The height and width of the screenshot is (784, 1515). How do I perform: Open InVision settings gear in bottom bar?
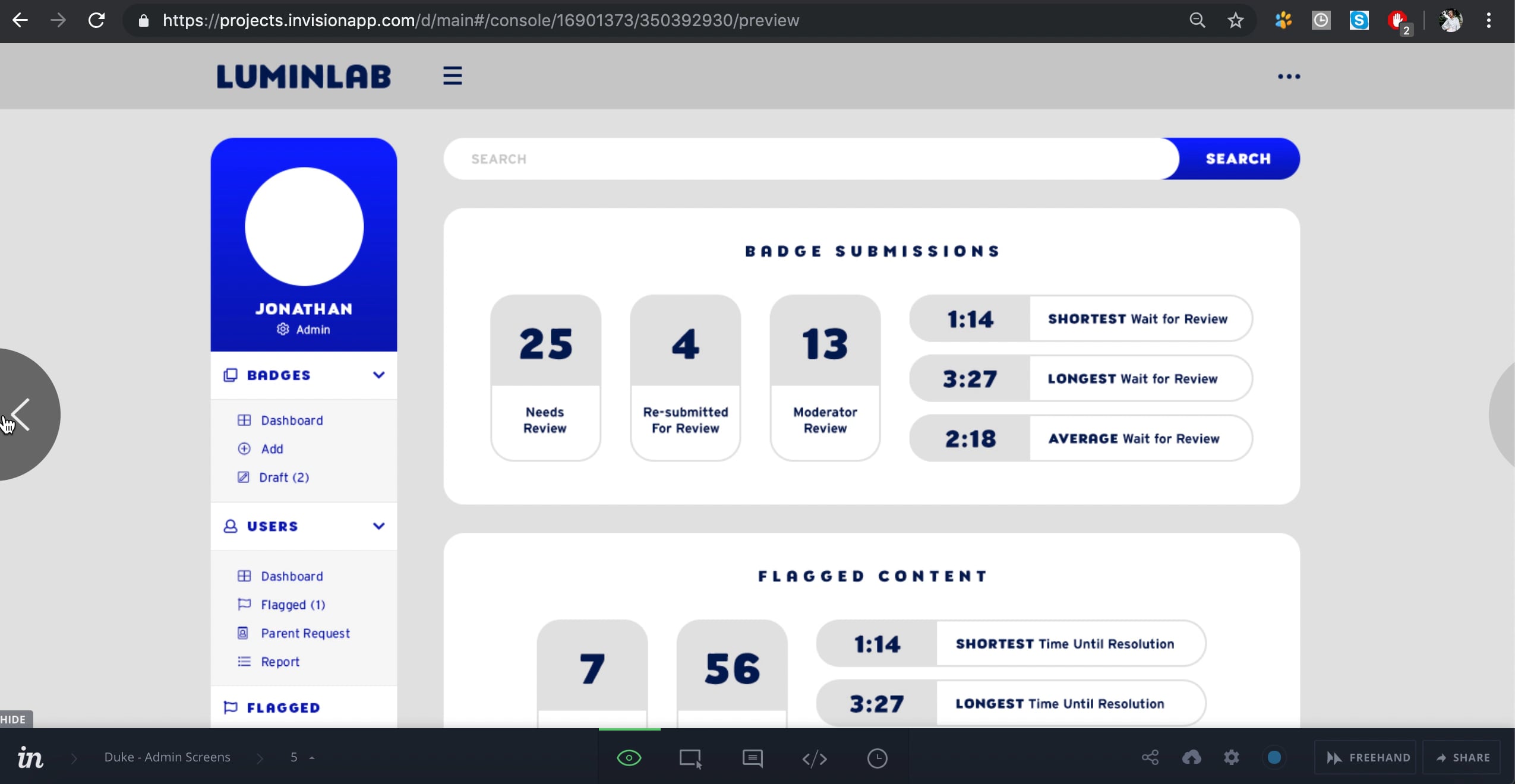(1232, 757)
